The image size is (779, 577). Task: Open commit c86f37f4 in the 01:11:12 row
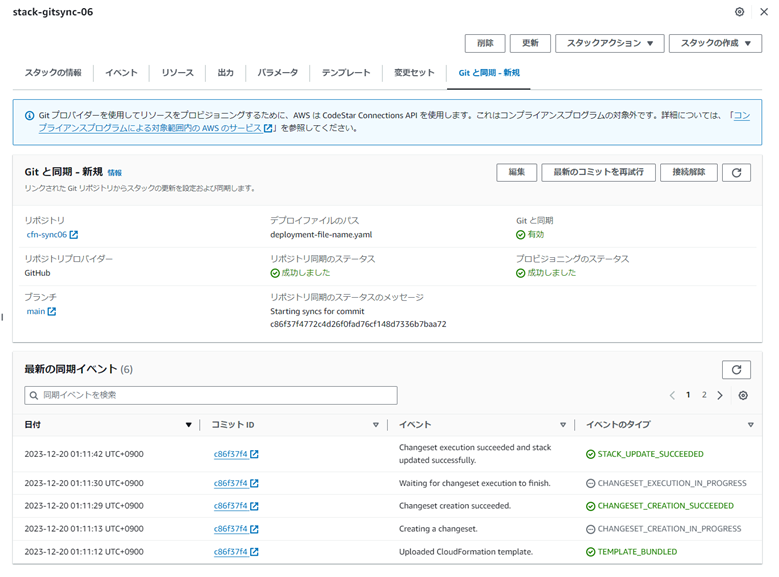point(236,552)
